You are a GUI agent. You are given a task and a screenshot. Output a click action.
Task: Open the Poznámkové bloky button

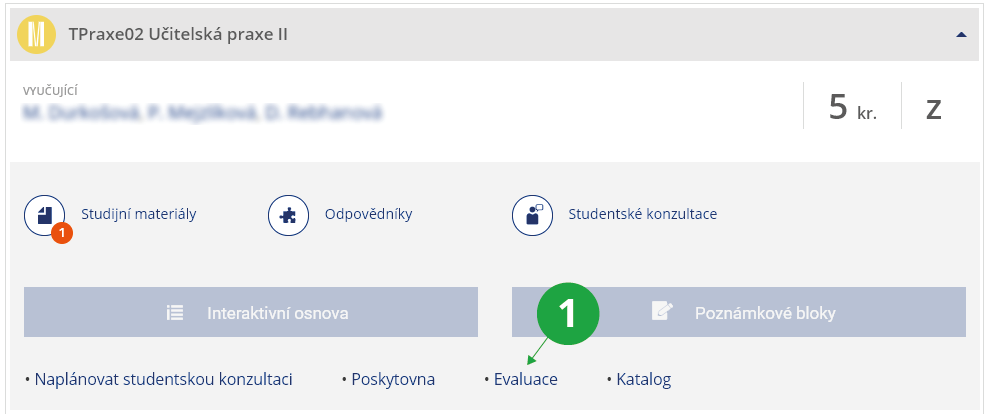(739, 312)
